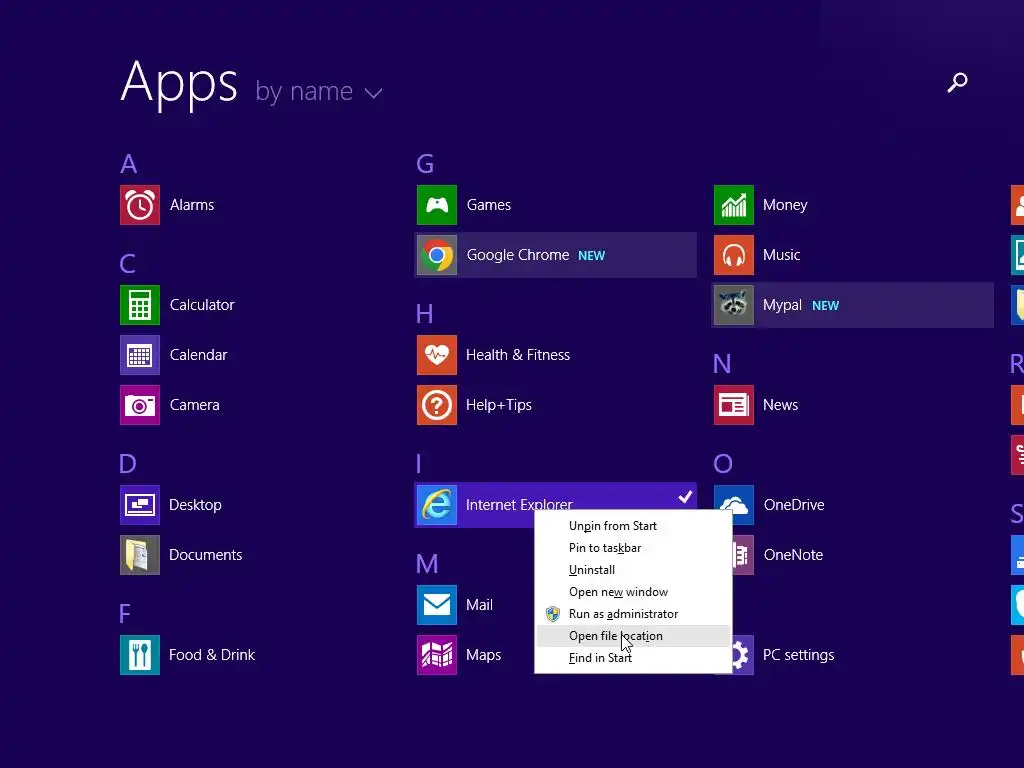Image resolution: width=1024 pixels, height=768 pixels.
Task: Open the Alarms app icon
Action: click(x=140, y=205)
